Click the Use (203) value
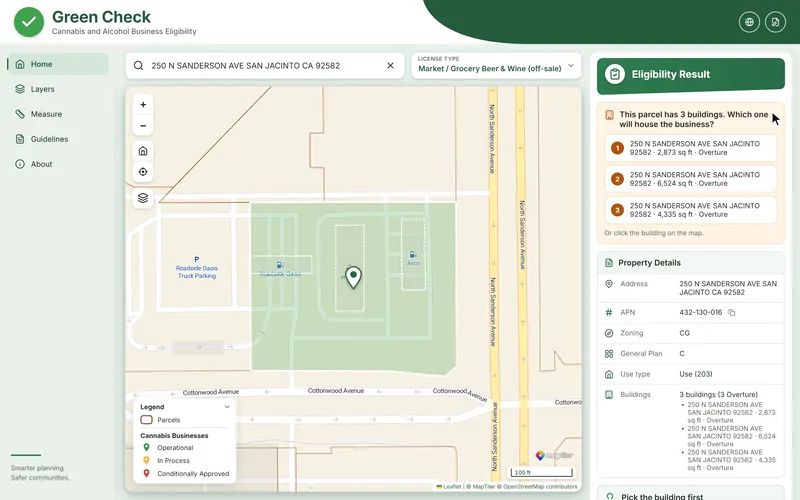This screenshot has height=500, width=800. click(x=695, y=374)
